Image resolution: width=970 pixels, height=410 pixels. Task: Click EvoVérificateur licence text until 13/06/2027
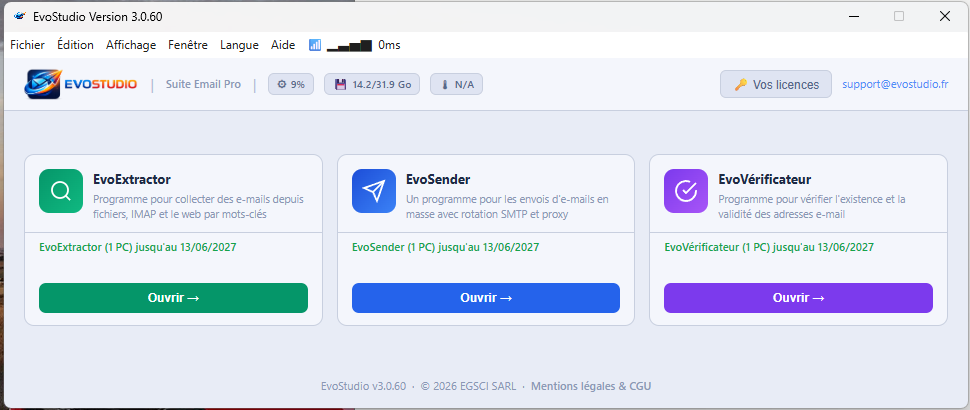coord(769,247)
